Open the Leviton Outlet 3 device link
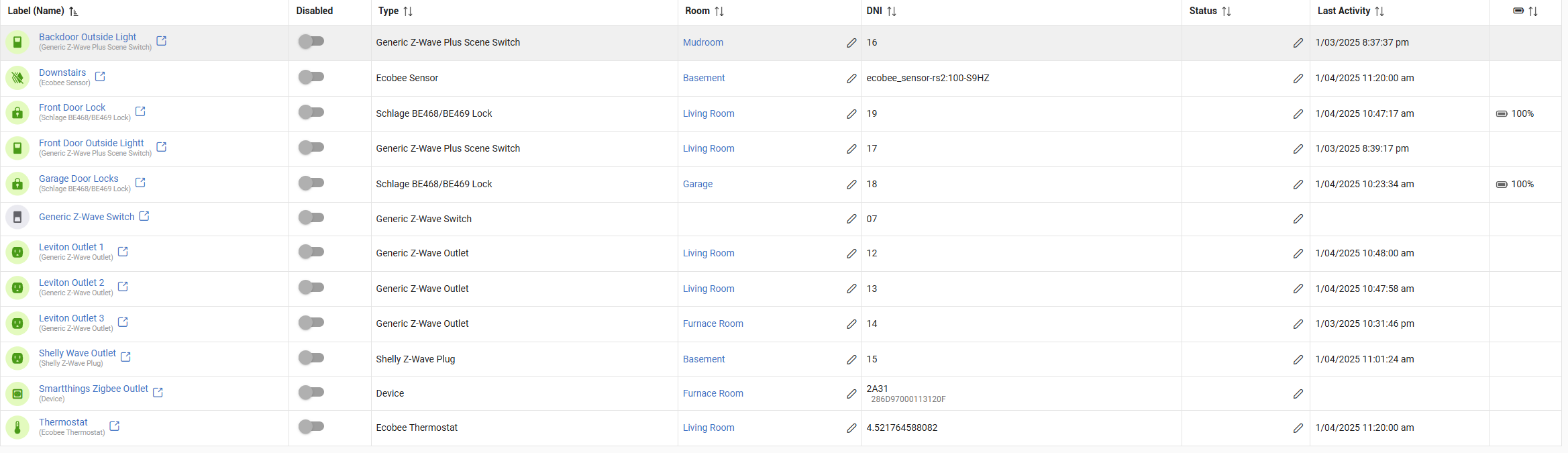Image resolution: width=1568 pixels, height=453 pixels. pos(71,318)
